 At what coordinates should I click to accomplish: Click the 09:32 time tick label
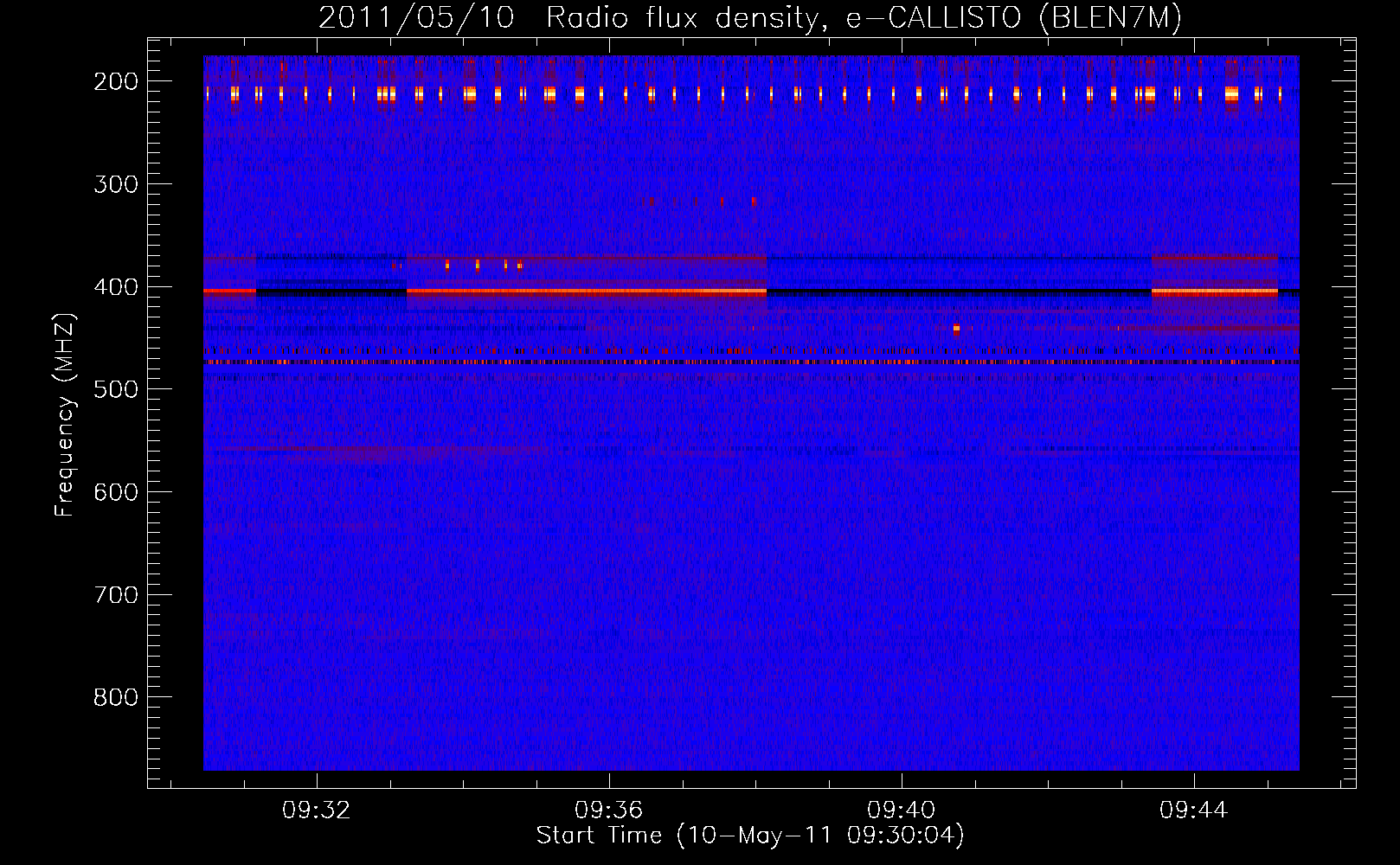pyautogui.click(x=317, y=810)
